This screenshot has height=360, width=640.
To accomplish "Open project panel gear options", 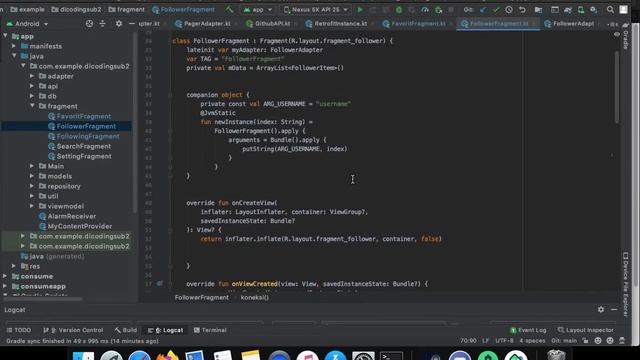I will (119, 24).
